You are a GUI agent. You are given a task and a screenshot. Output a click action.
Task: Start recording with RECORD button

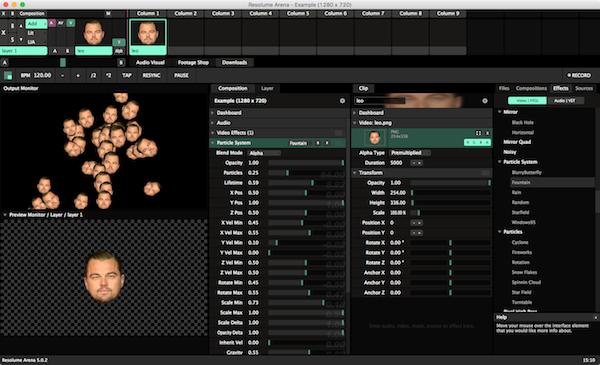pyautogui.click(x=579, y=75)
